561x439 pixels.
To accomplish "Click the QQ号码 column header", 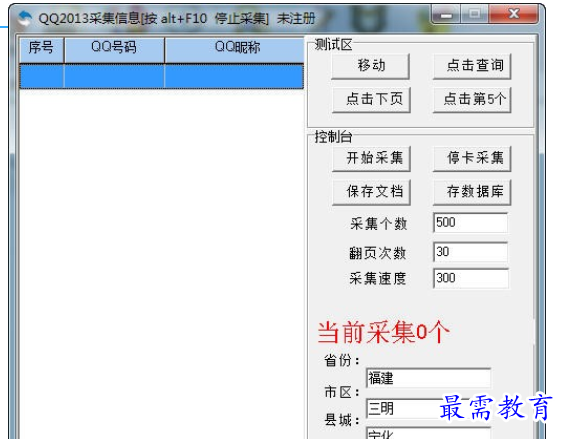I will (114, 49).
